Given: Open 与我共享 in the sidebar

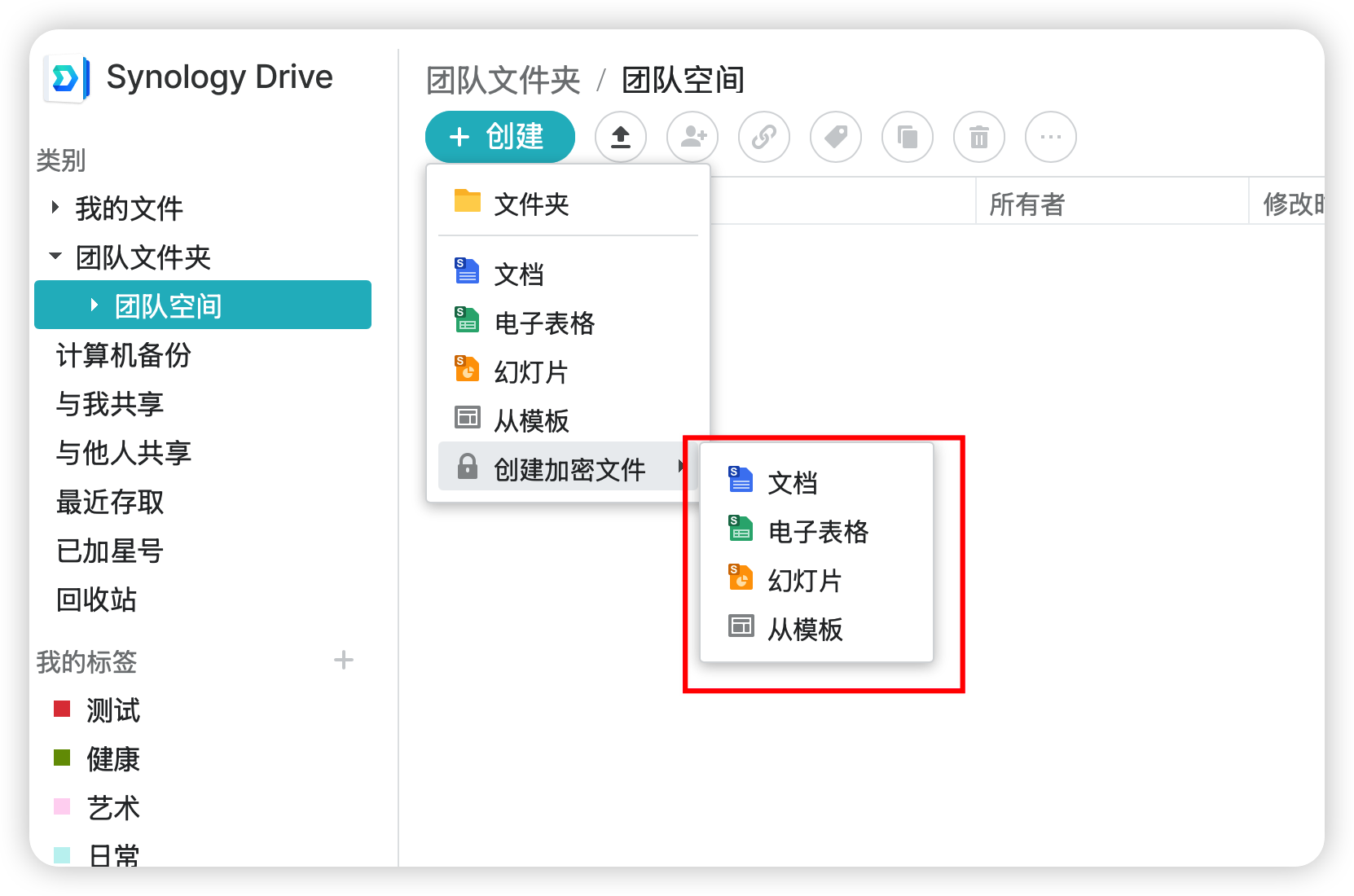Looking at the screenshot, I should pyautogui.click(x=110, y=404).
